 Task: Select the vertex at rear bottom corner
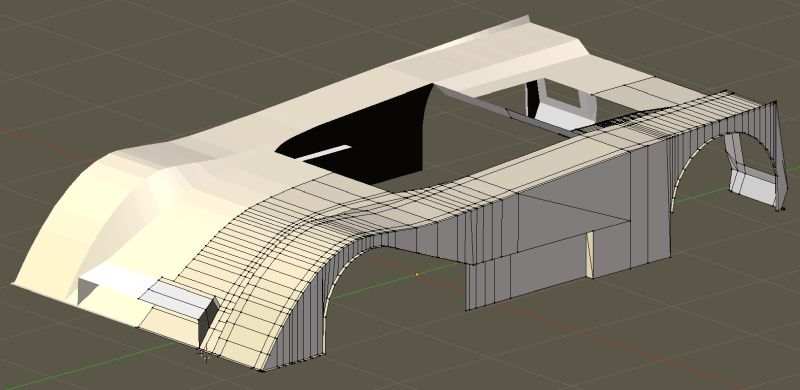point(783,208)
